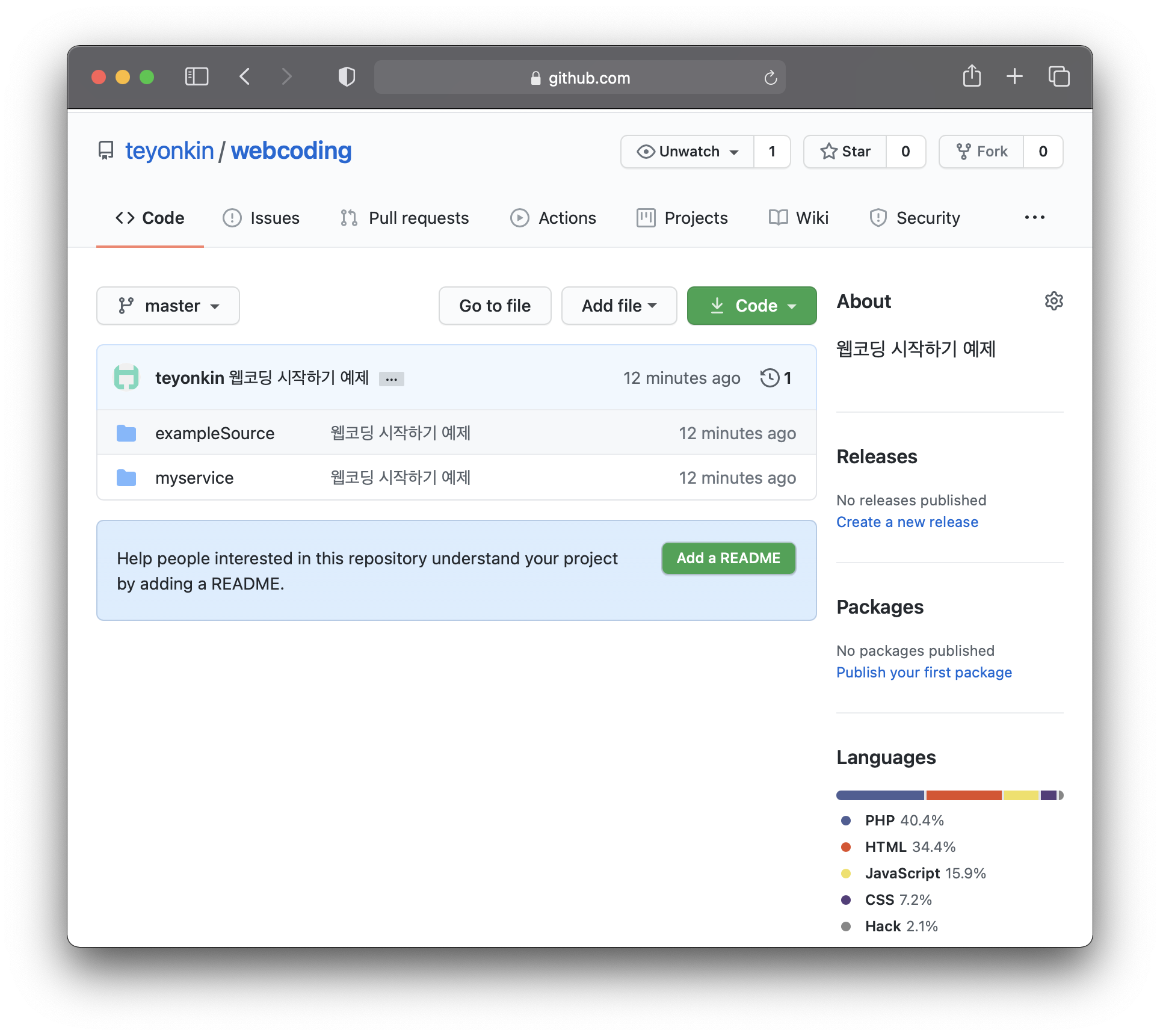Open the Packages heading link

(880, 607)
